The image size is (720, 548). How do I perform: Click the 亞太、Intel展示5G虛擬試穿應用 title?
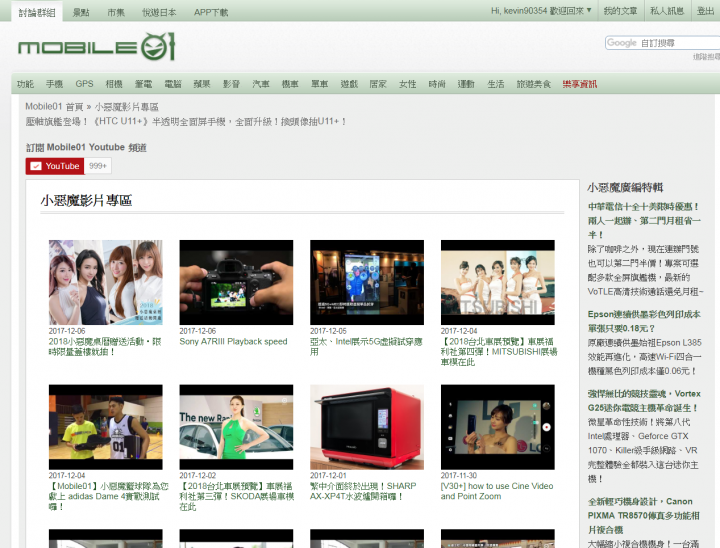click(x=366, y=347)
